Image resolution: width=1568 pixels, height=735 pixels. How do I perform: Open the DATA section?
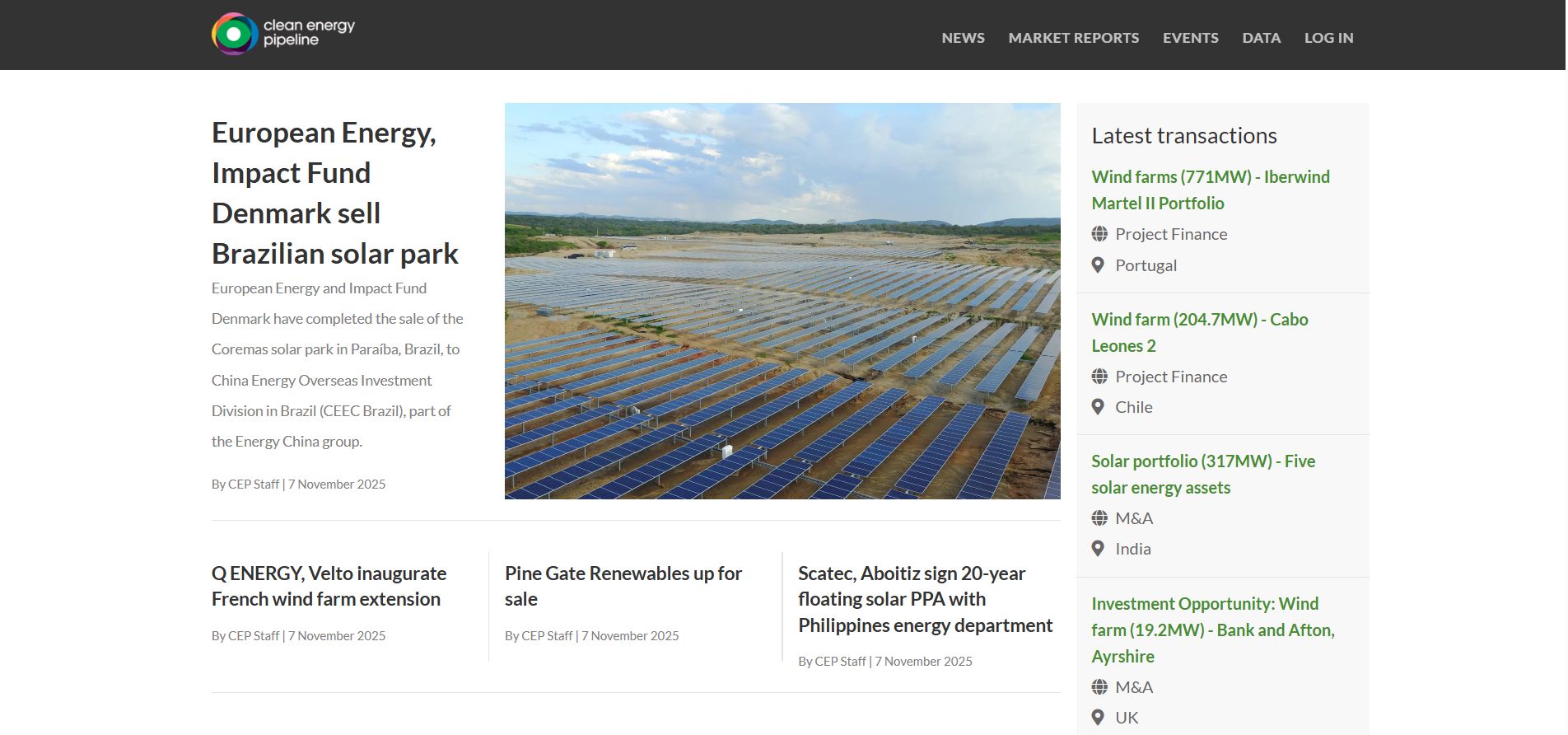coord(1261,38)
